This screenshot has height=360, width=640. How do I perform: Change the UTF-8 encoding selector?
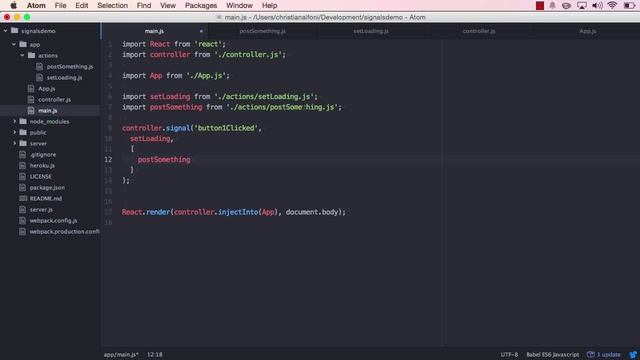coord(509,354)
